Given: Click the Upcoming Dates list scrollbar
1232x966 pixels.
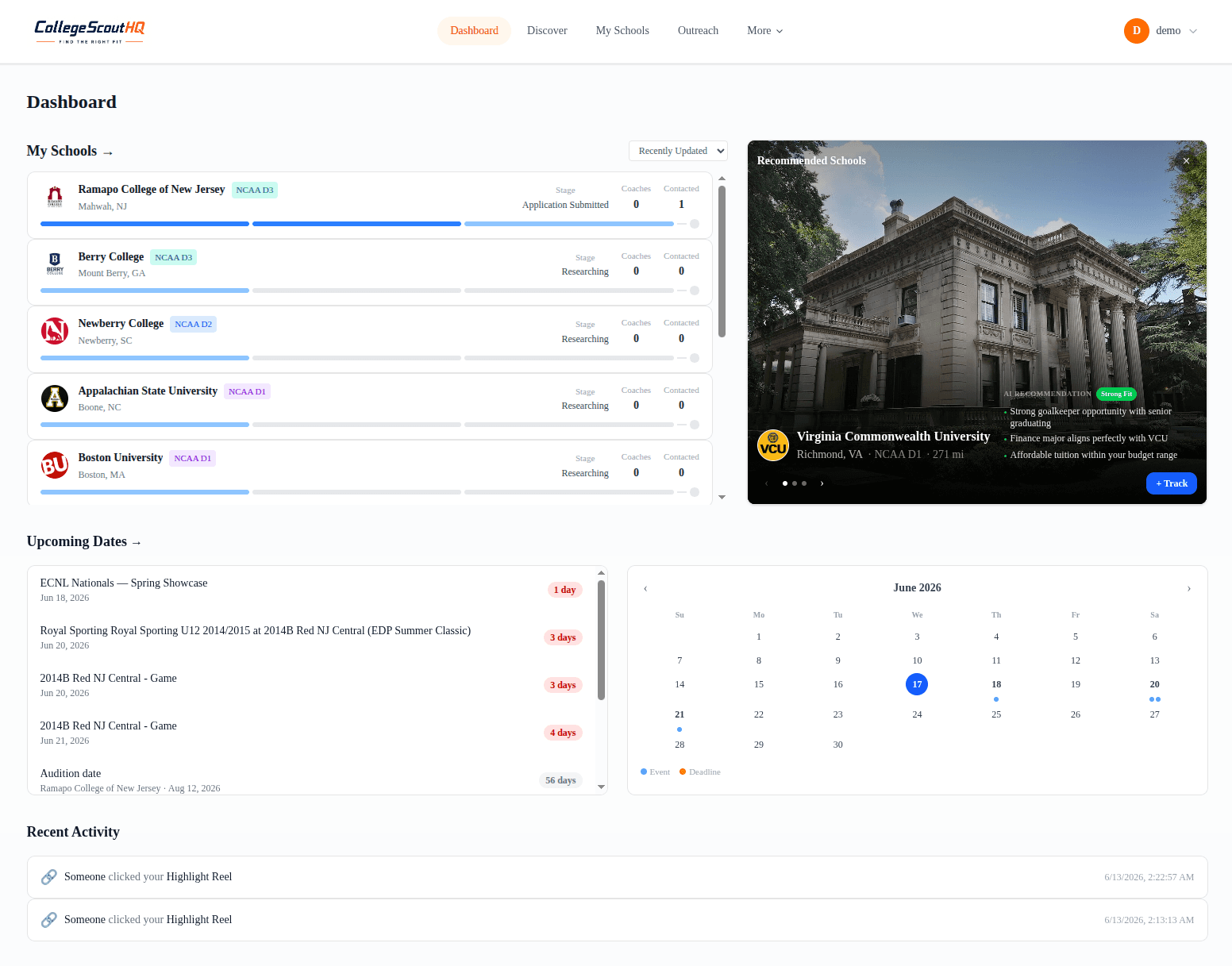Looking at the screenshot, I should [601, 640].
